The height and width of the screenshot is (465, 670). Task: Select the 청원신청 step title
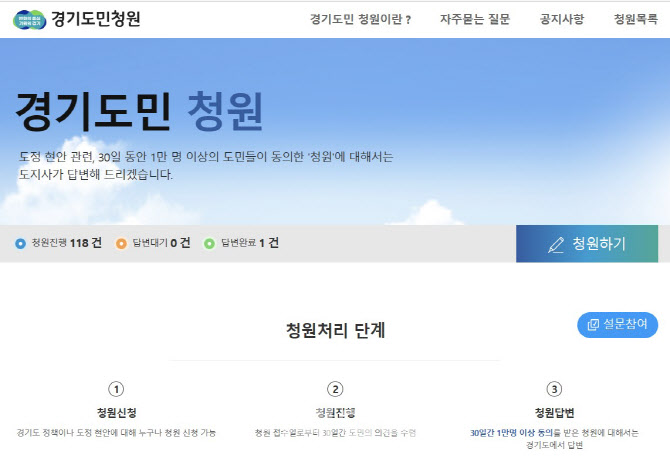(x=116, y=413)
